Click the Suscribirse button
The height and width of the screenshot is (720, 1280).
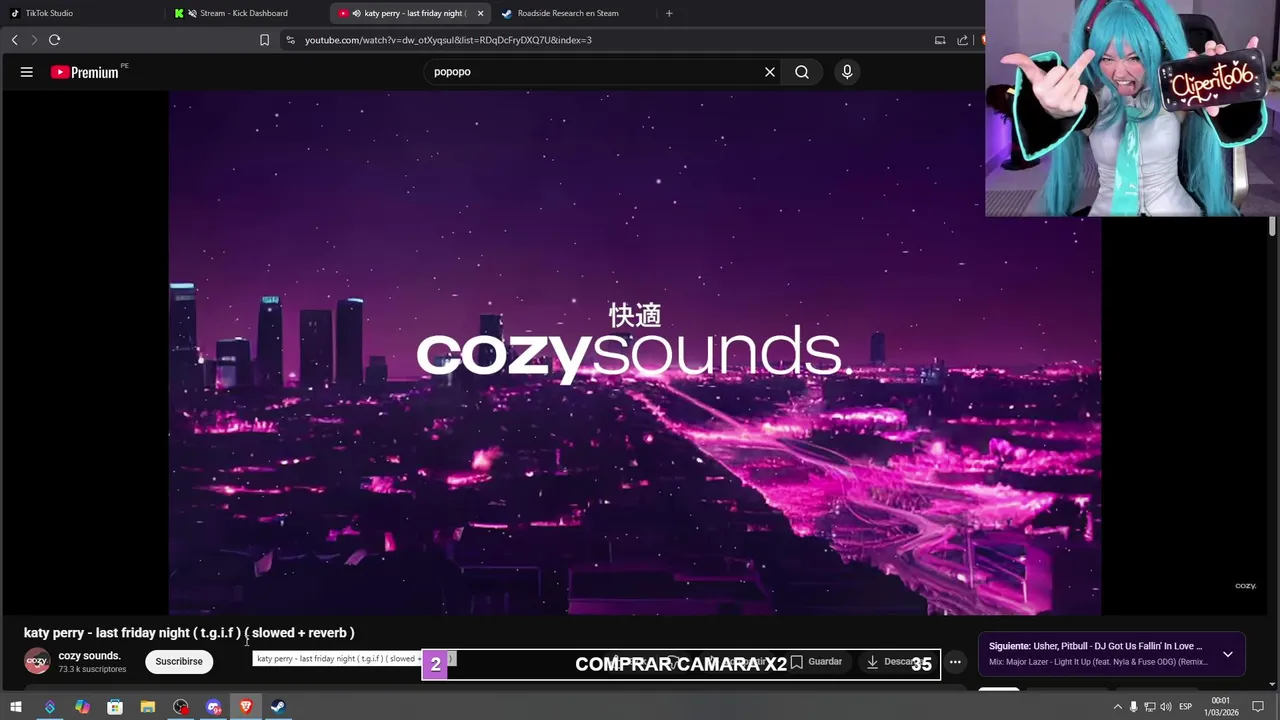pyautogui.click(x=179, y=661)
